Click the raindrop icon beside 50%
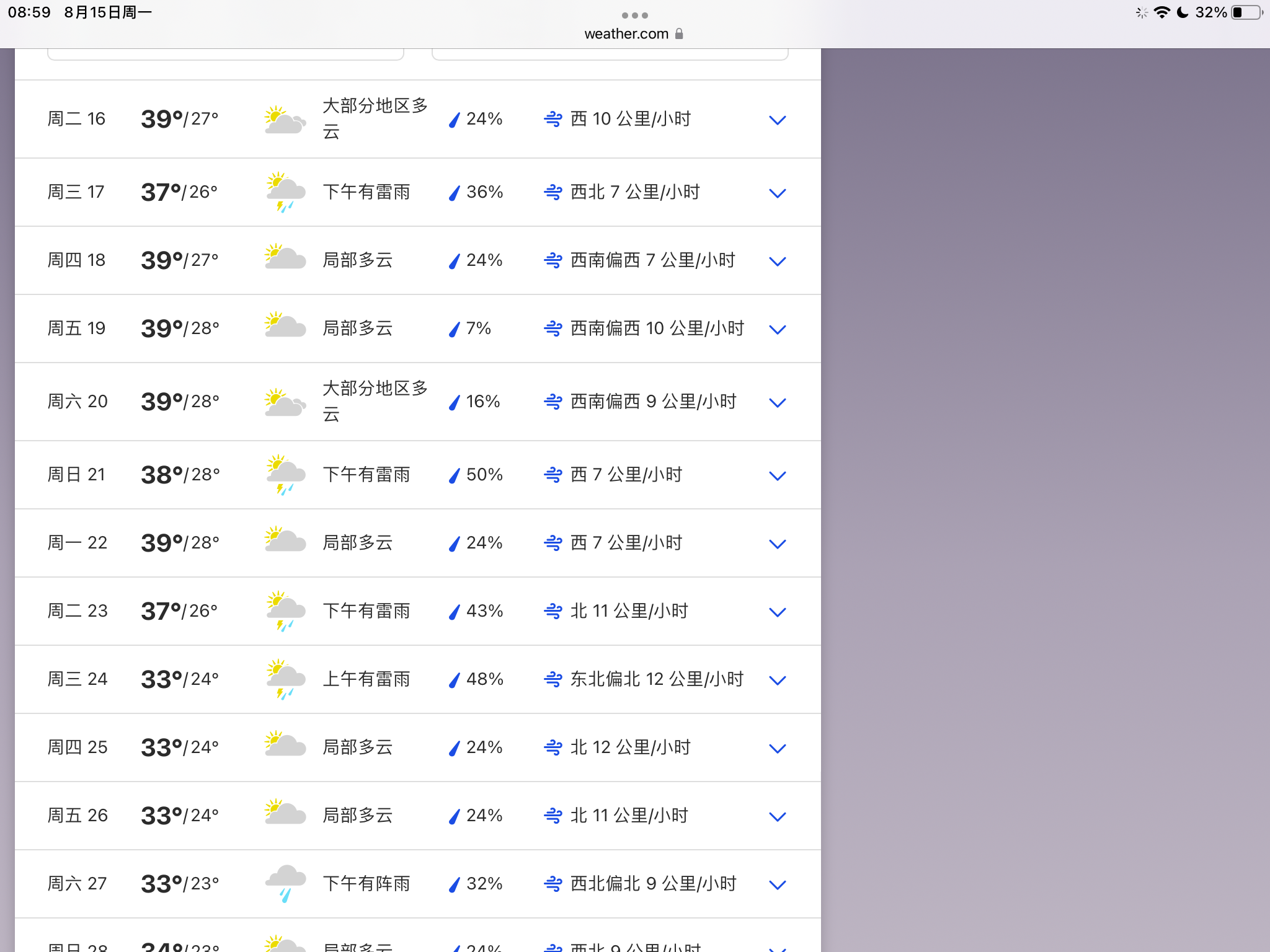Screen dimensions: 1270x952 (455, 475)
